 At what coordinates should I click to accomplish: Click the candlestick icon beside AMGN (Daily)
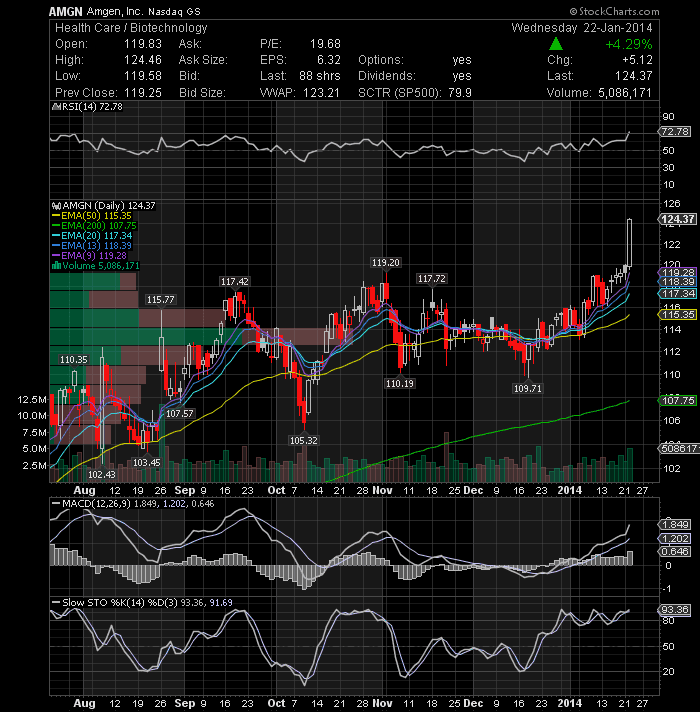(57, 206)
